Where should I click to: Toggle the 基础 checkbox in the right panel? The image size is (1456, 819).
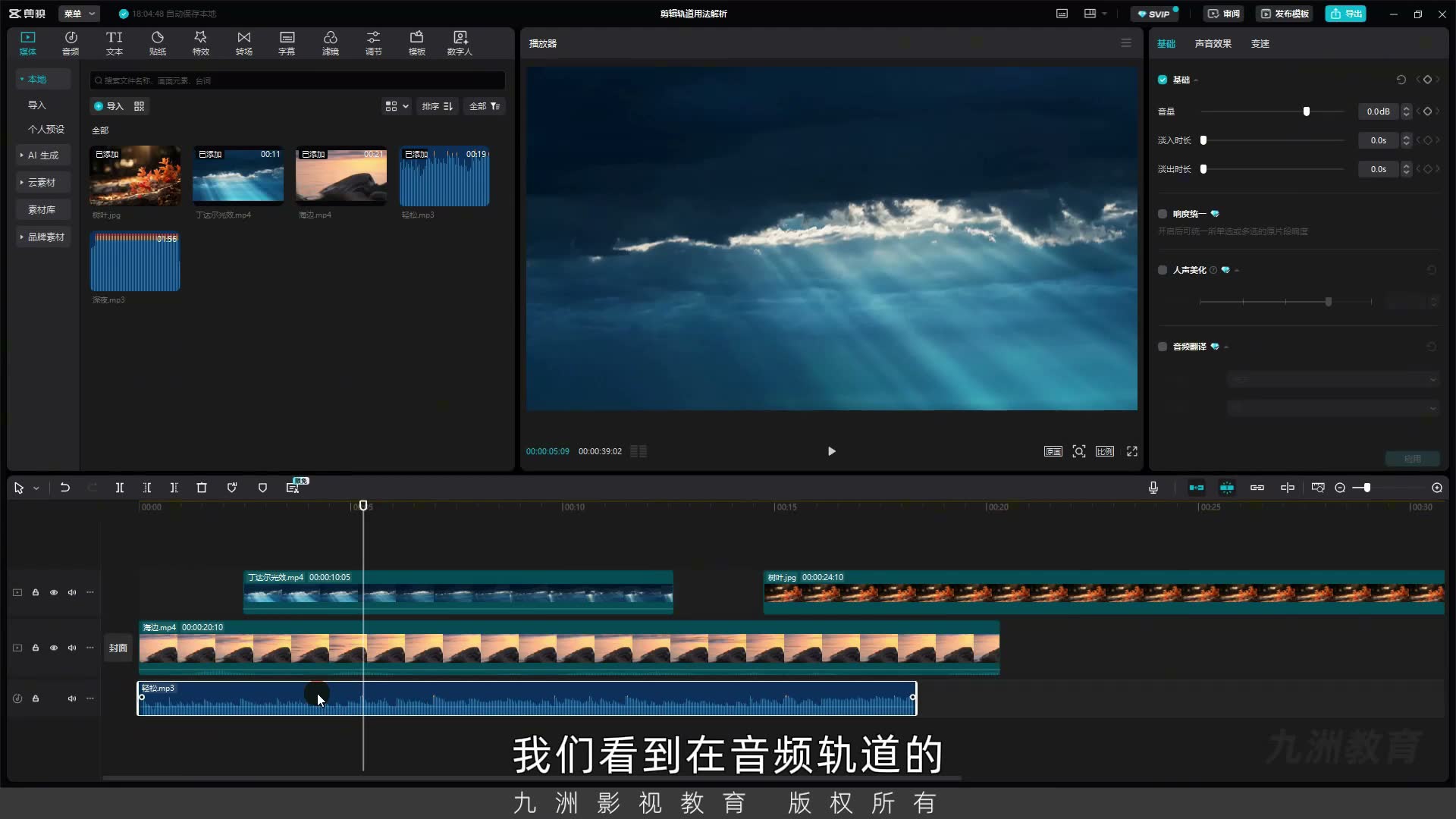(x=1163, y=80)
